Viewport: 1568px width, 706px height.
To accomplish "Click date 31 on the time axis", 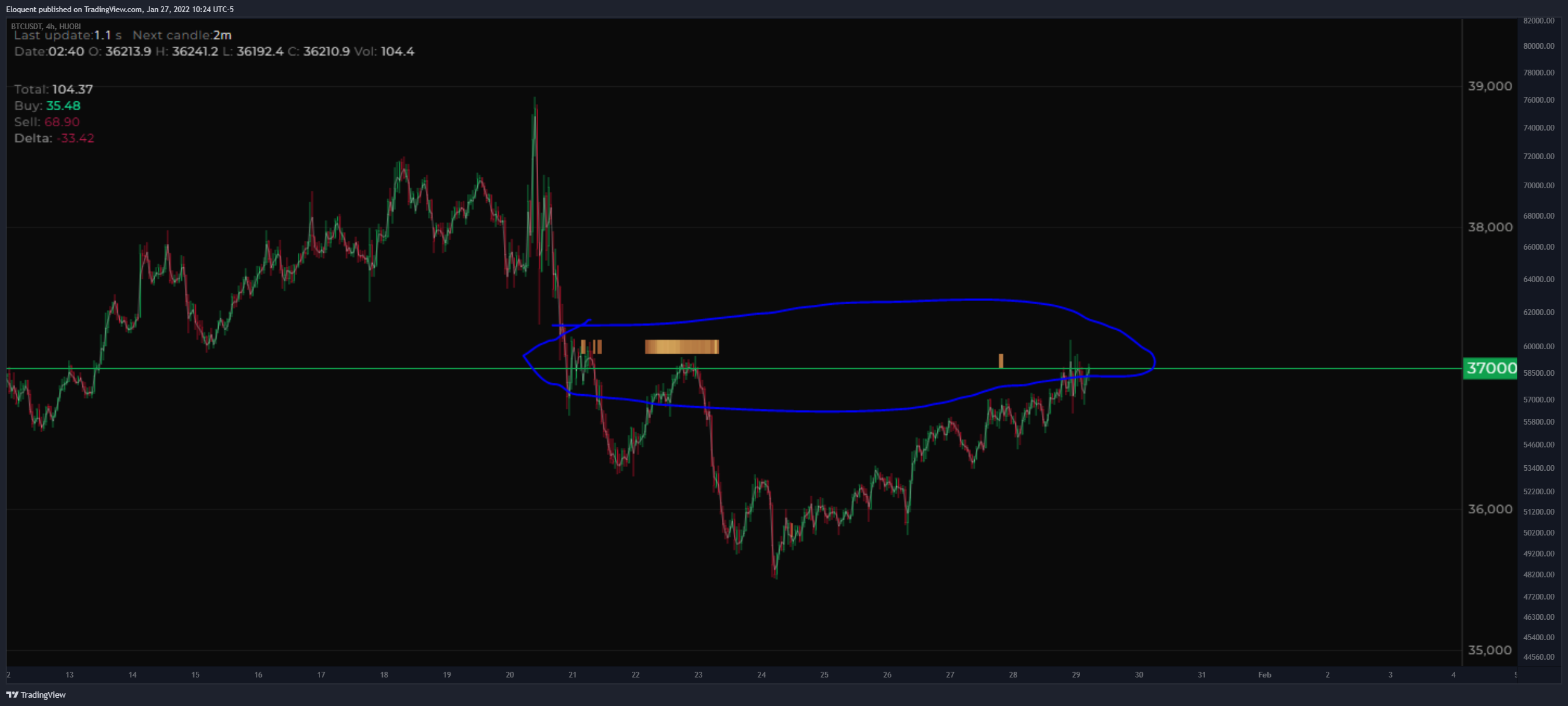I will point(1202,675).
